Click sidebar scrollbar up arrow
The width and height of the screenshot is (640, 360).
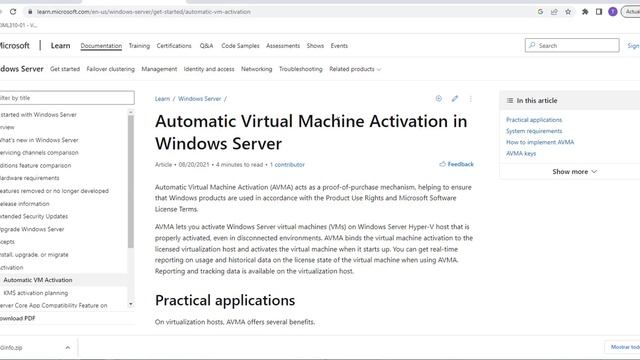point(131,112)
